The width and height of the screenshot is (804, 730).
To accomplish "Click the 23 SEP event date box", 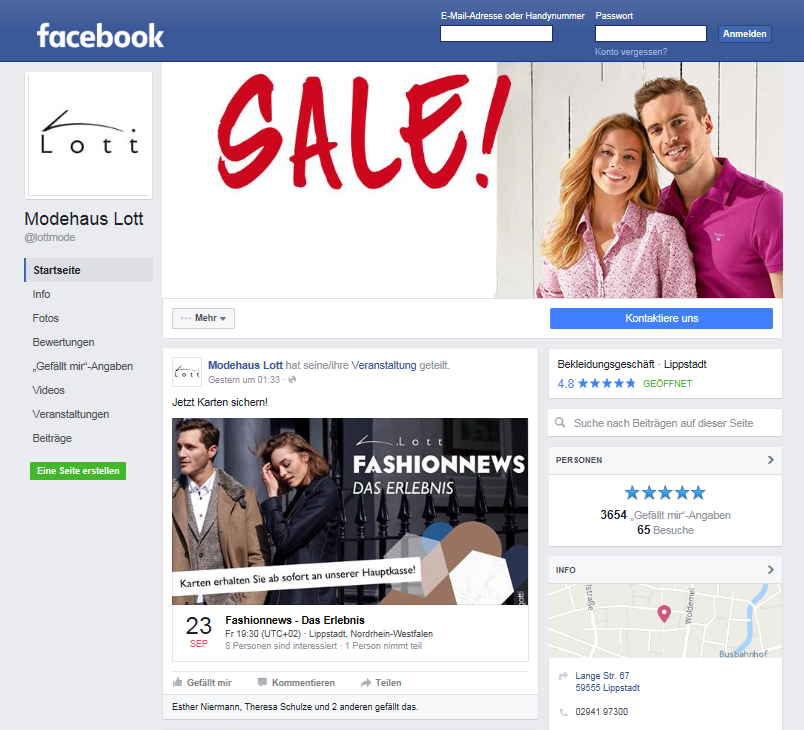I will point(199,632).
